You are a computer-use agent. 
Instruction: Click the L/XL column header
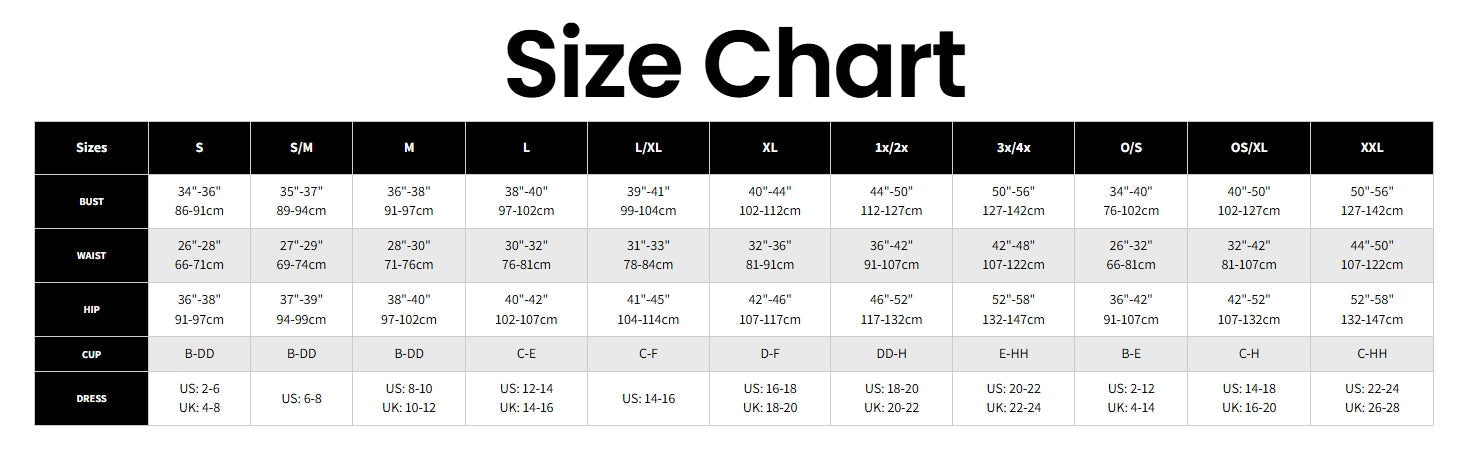click(648, 148)
